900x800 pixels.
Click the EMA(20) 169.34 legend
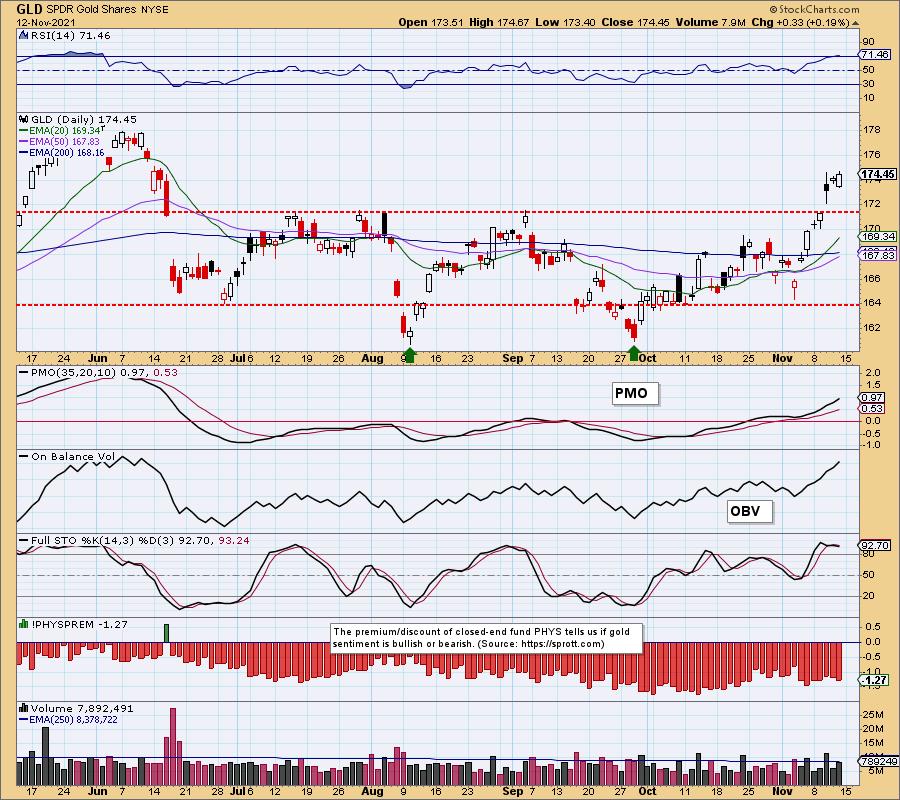[x=60, y=130]
